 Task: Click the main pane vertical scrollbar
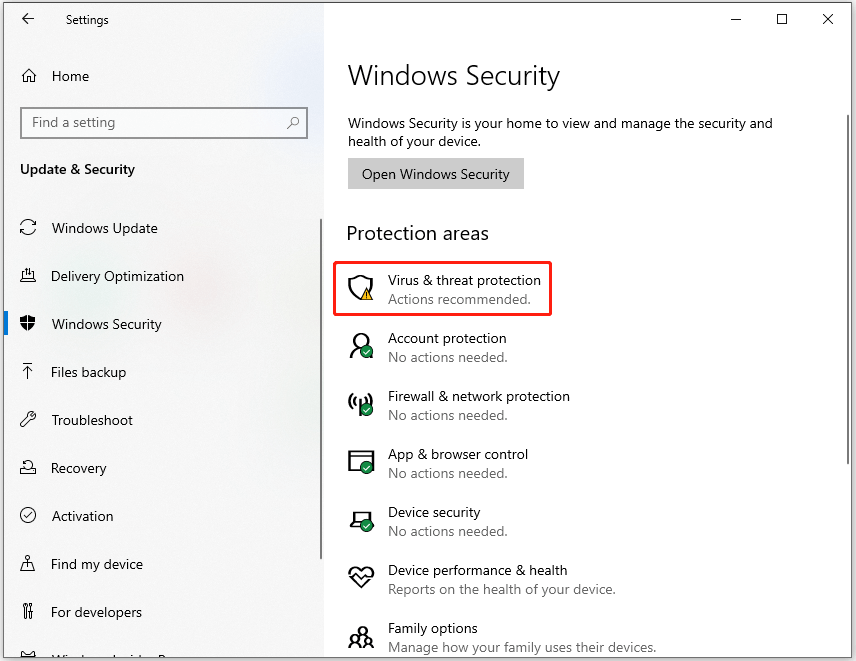847,289
